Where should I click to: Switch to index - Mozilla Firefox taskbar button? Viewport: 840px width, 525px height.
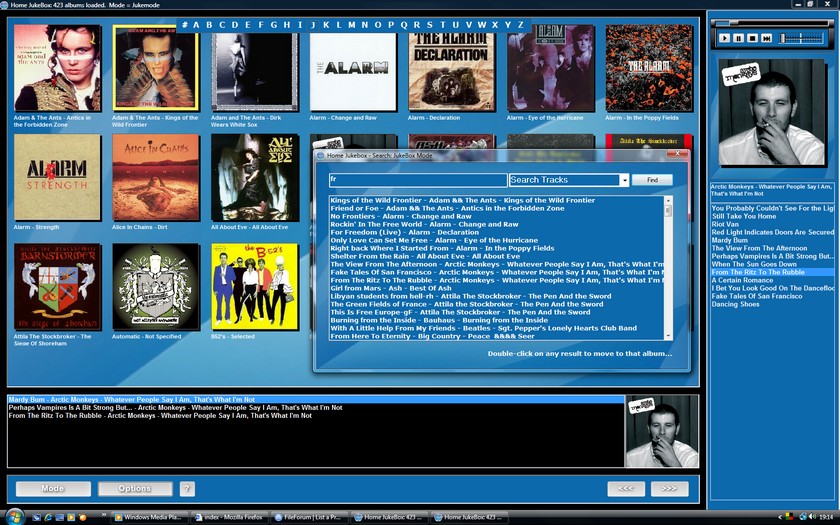(x=229, y=518)
